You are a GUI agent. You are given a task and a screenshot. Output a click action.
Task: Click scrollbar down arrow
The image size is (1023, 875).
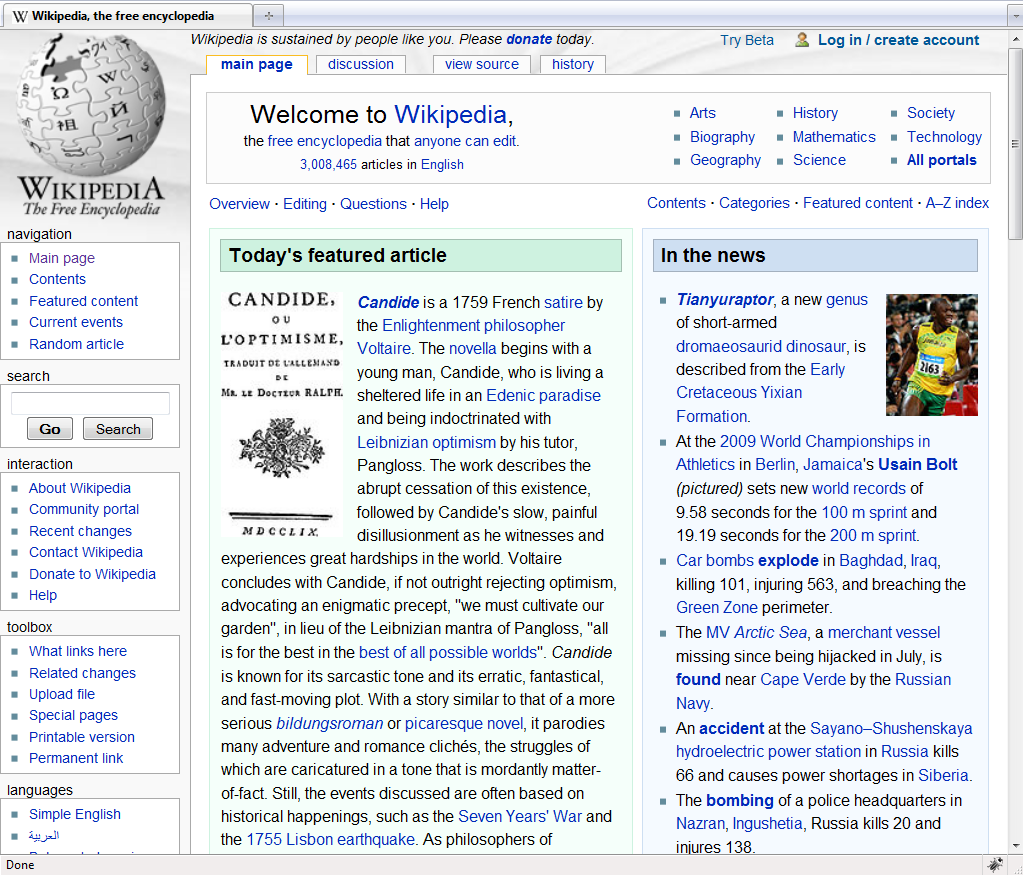(x=1015, y=846)
